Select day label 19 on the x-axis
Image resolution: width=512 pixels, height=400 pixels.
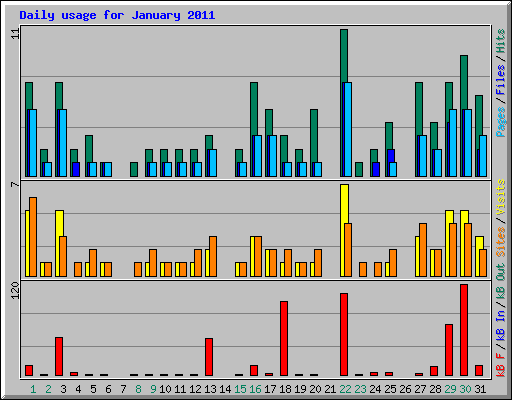300,389
